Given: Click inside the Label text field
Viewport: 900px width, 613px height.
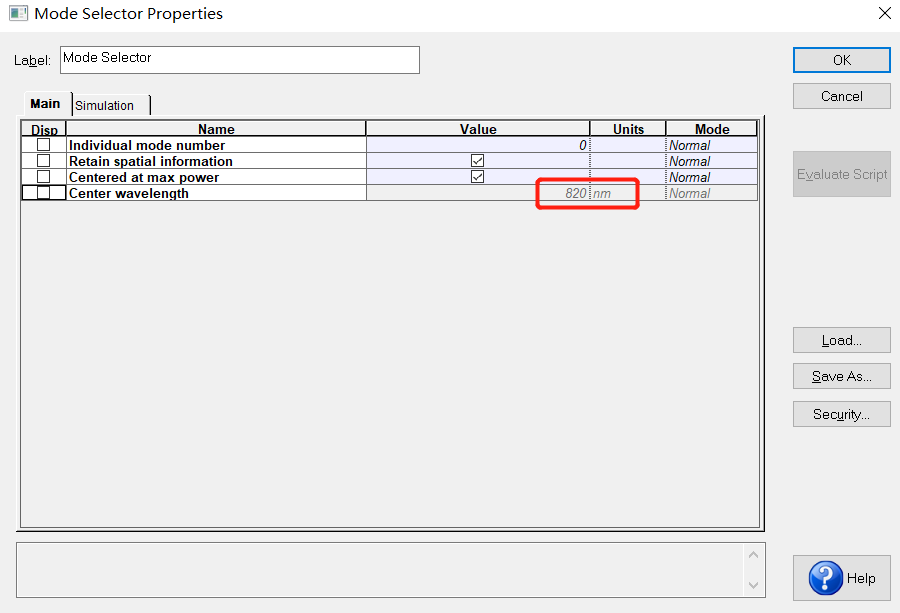Looking at the screenshot, I should click(238, 60).
